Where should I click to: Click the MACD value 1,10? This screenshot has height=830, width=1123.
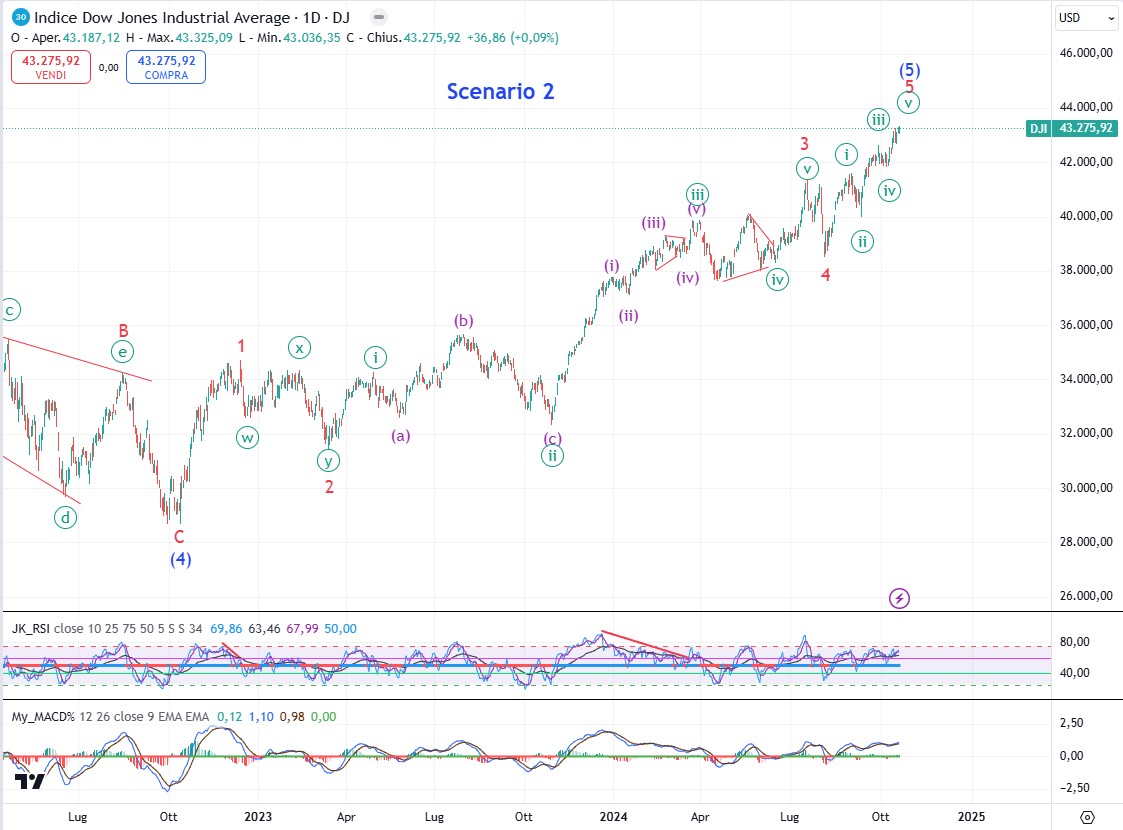click(261, 717)
